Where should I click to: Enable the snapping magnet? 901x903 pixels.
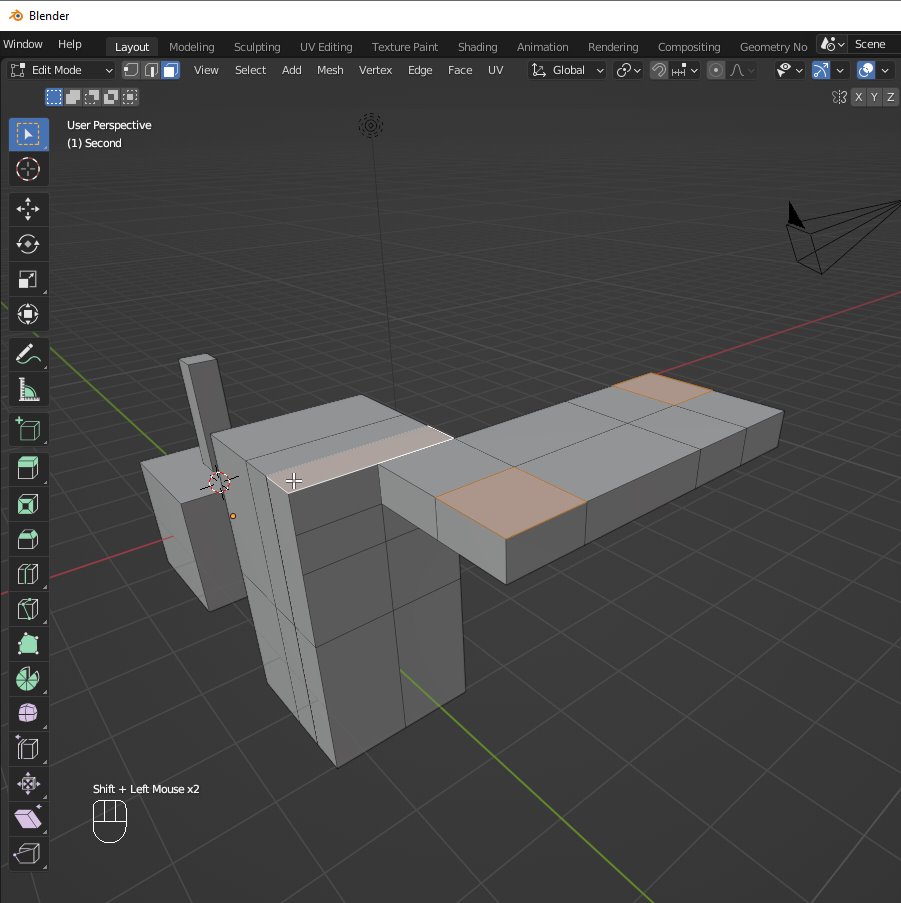click(658, 70)
